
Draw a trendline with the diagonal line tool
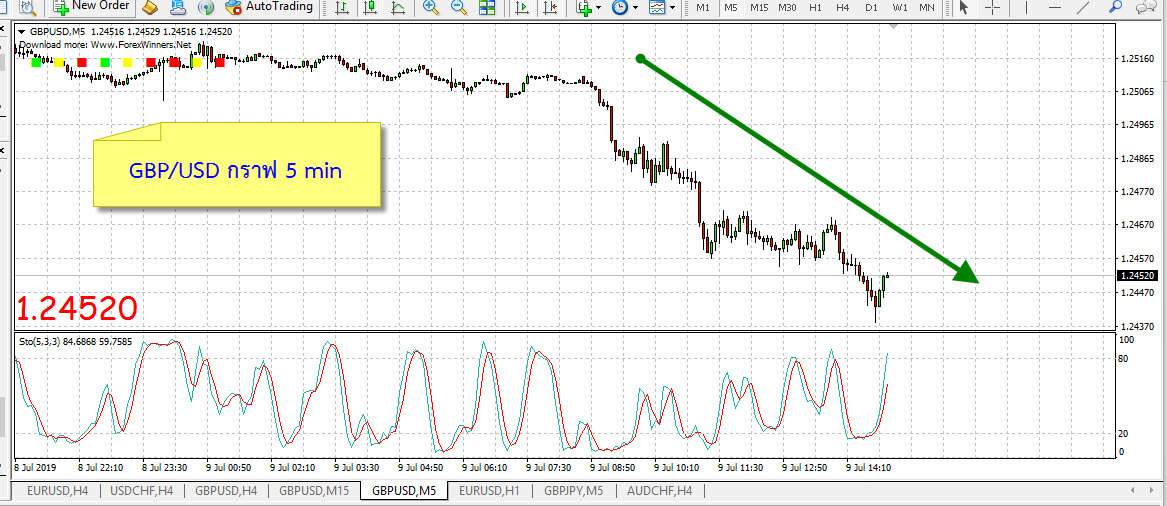(x=1087, y=8)
